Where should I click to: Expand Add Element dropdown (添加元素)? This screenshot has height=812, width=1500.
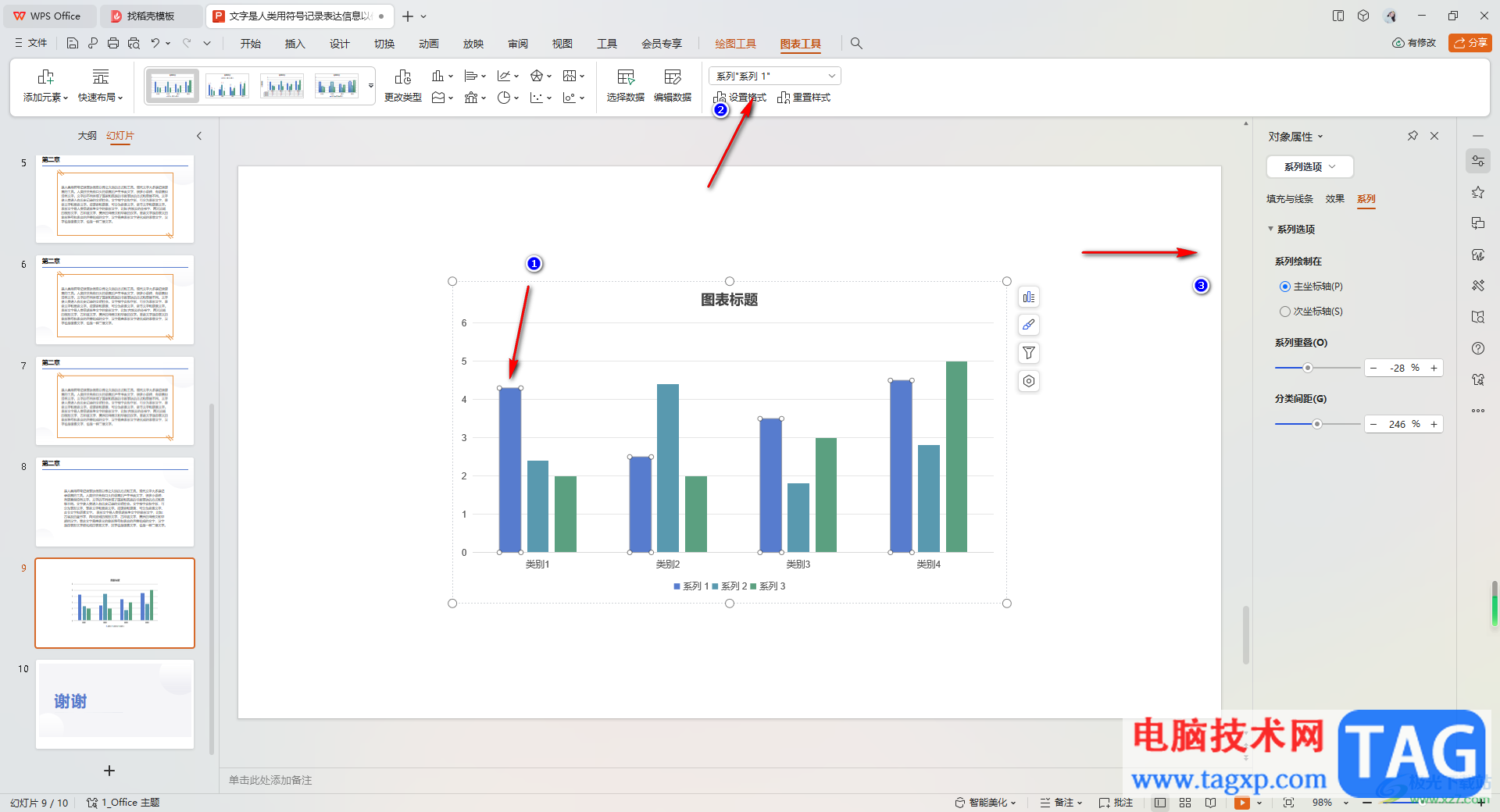point(45,86)
